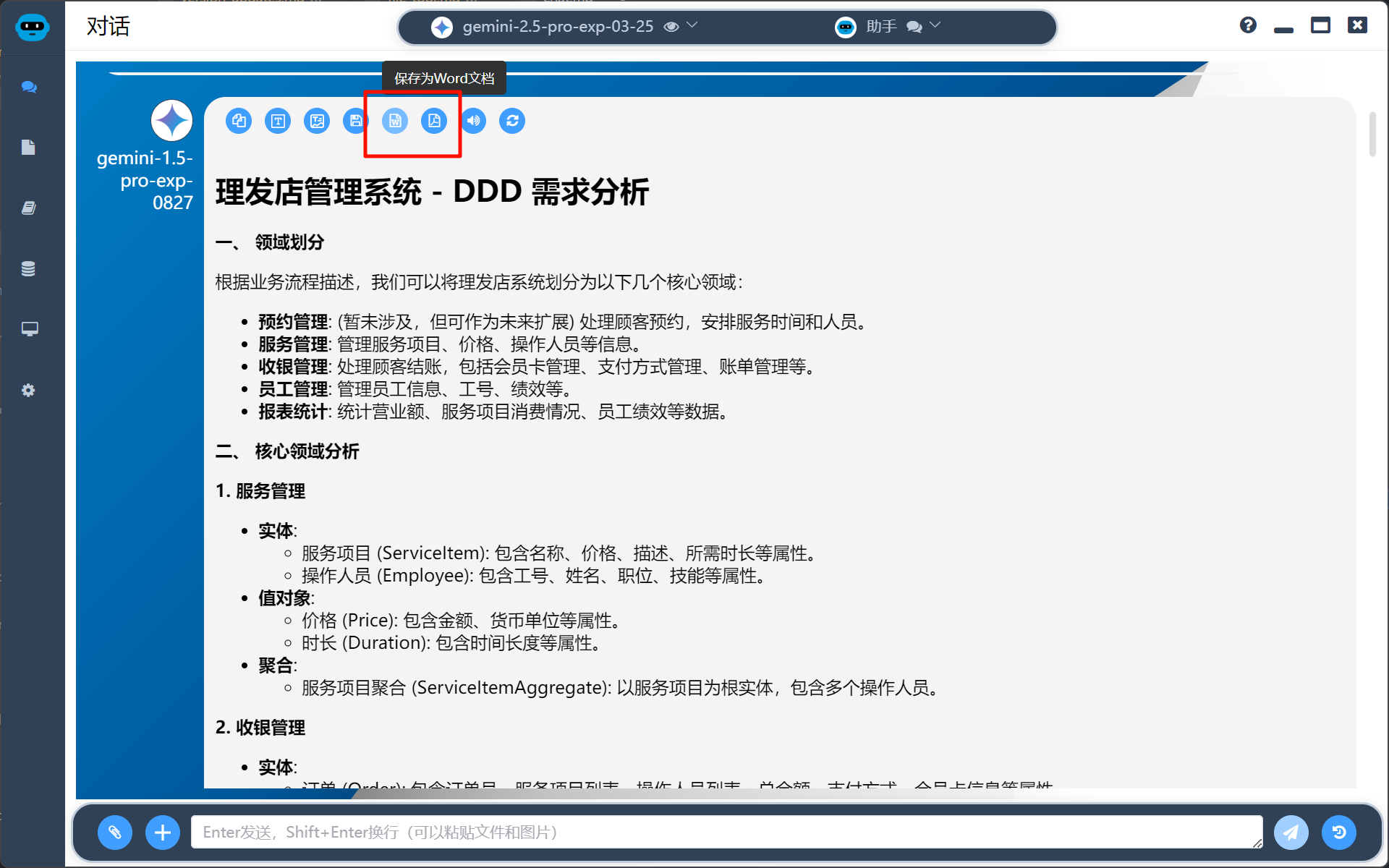Screen dimensions: 1389x868
Task: Open the book icon in the sidebar
Action: (x=28, y=208)
